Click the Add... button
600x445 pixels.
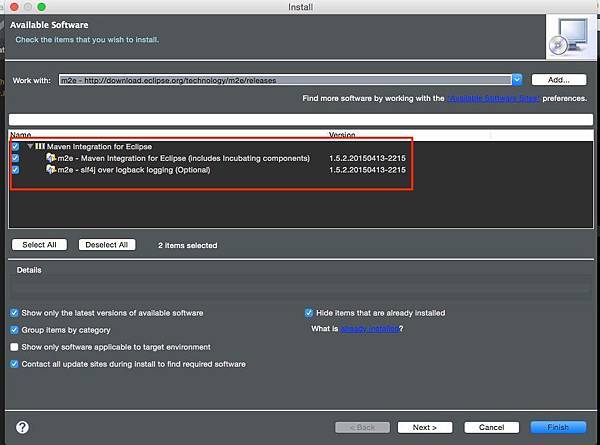559,80
